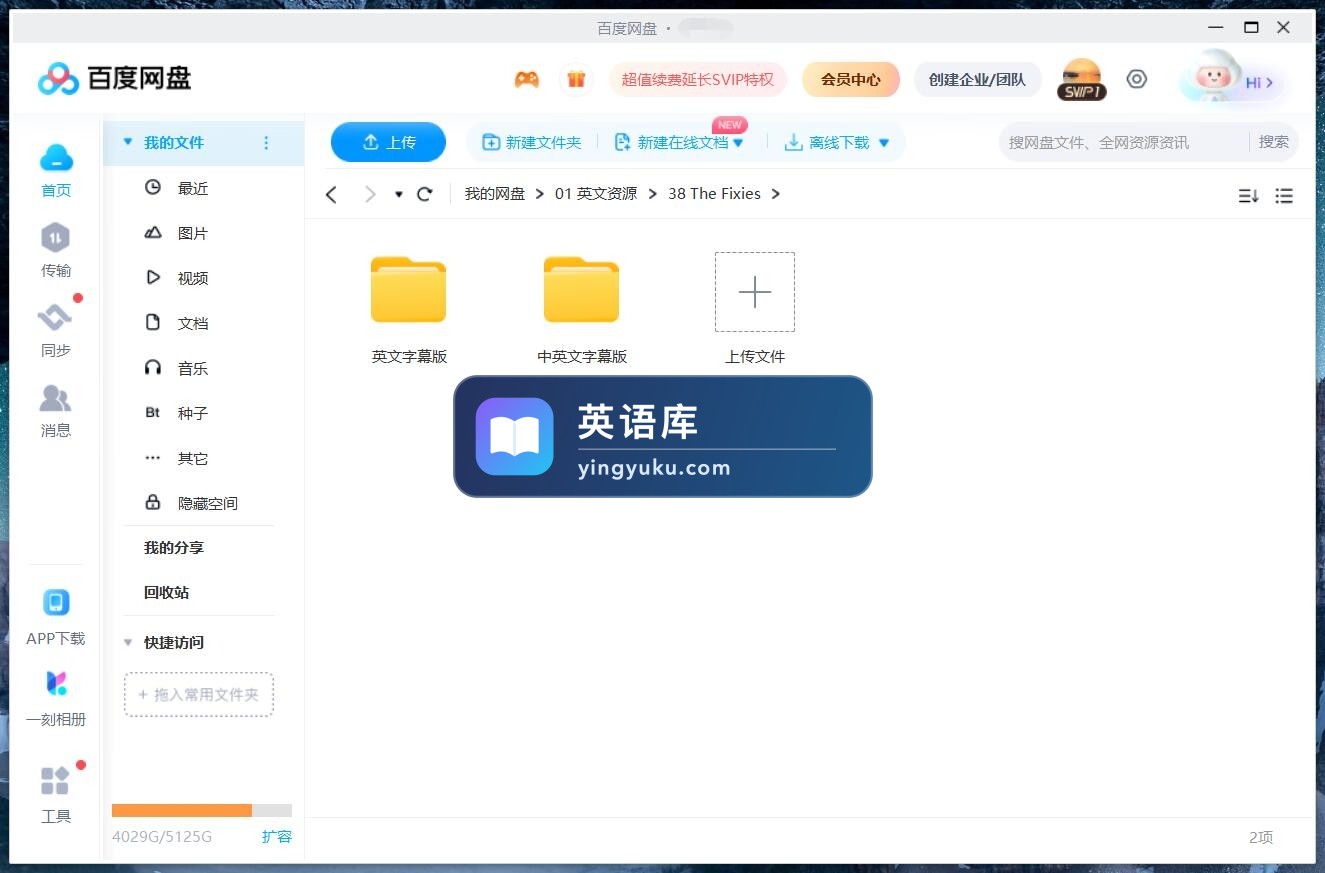1325x873 pixels.
Task: Expand chevron after 38 The Fixies
Action: point(775,194)
